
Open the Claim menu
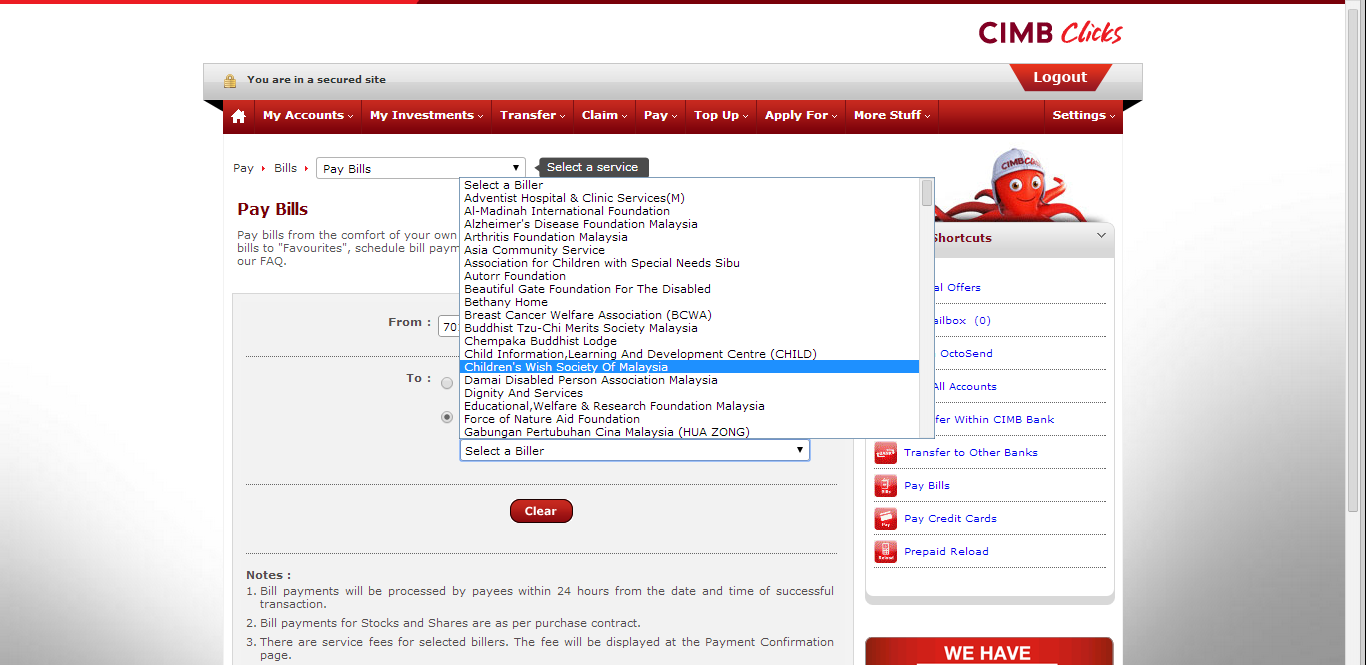click(x=604, y=116)
